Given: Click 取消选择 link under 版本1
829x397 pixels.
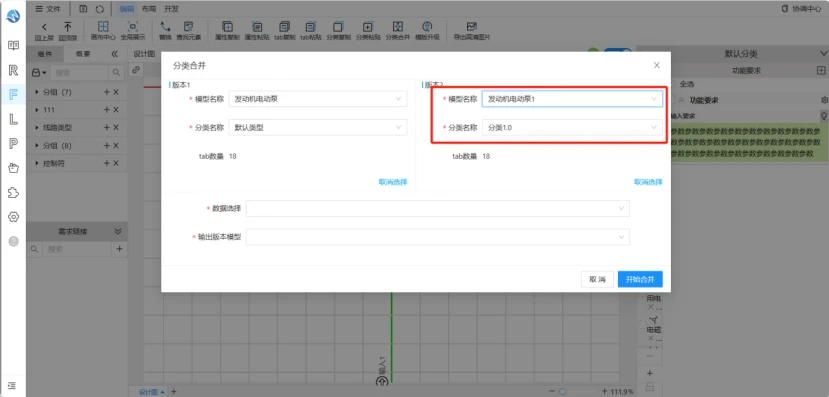Looking at the screenshot, I should pyautogui.click(x=392, y=182).
